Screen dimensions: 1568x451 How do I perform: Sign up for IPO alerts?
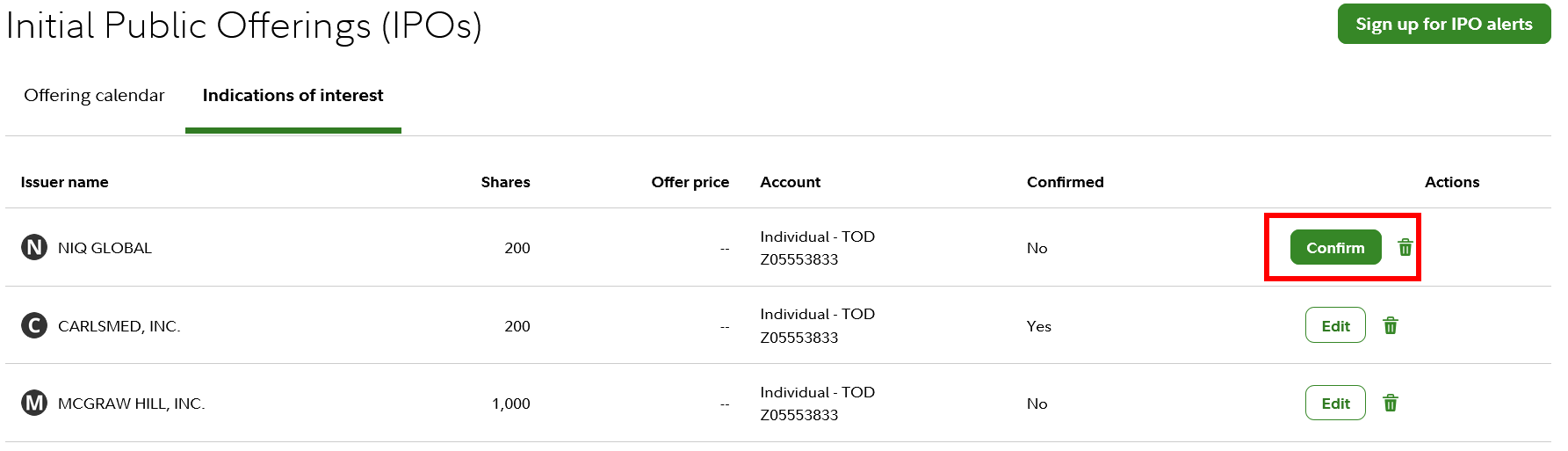click(x=1443, y=24)
